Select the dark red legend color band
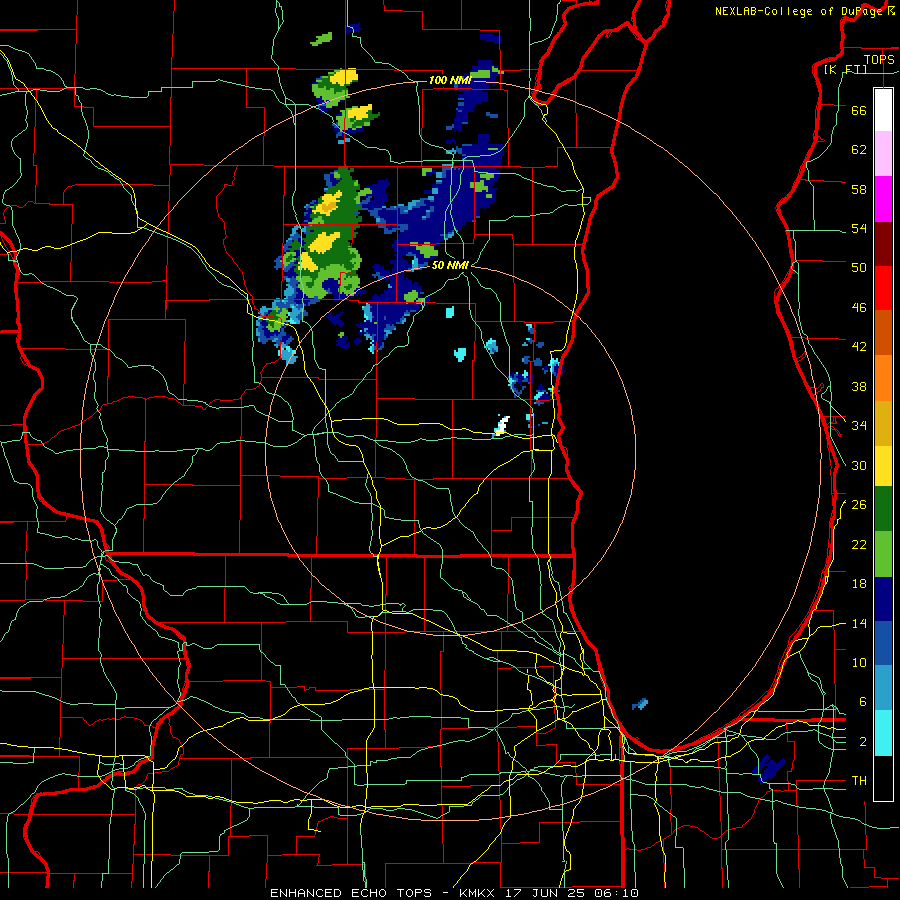Screen dimensions: 900x900 pyautogui.click(x=883, y=244)
